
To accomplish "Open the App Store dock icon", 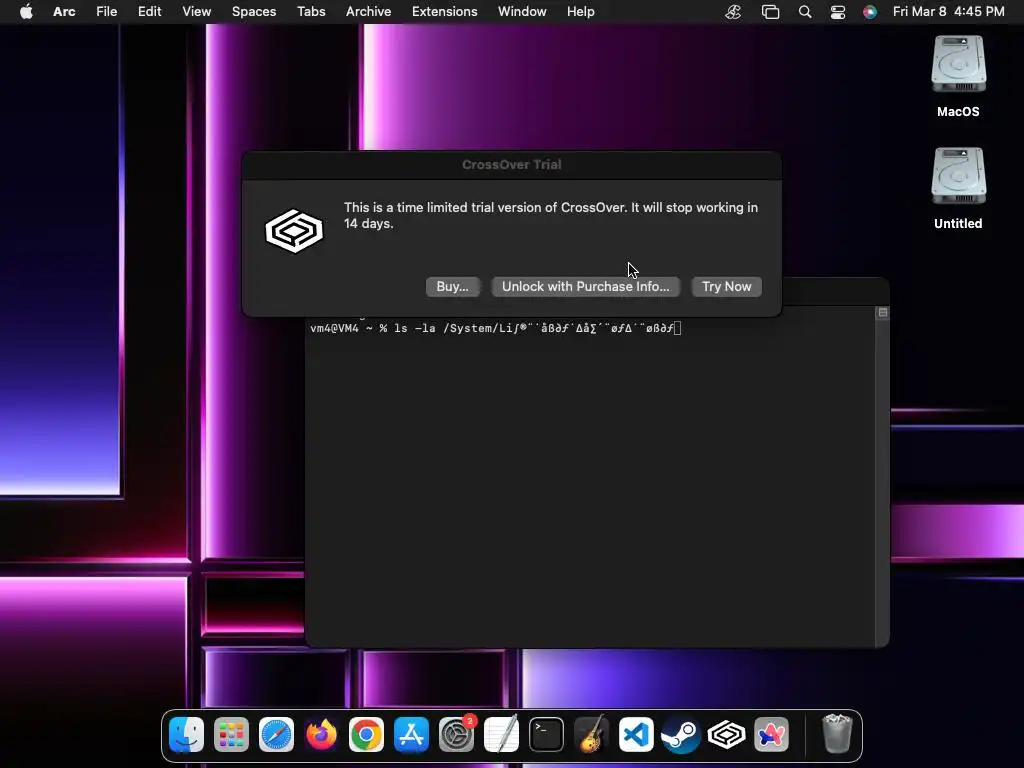I will pos(411,735).
